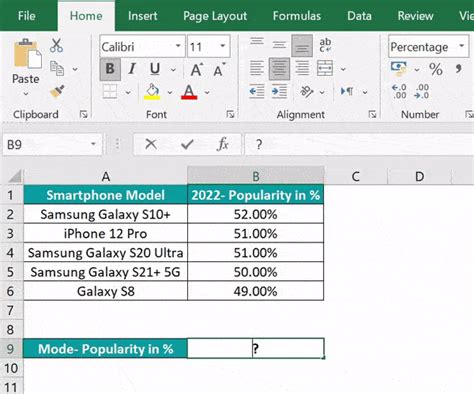Toggle Bold formatting
Image resolution: width=474 pixels, height=394 pixels.
pyautogui.click(x=110, y=69)
